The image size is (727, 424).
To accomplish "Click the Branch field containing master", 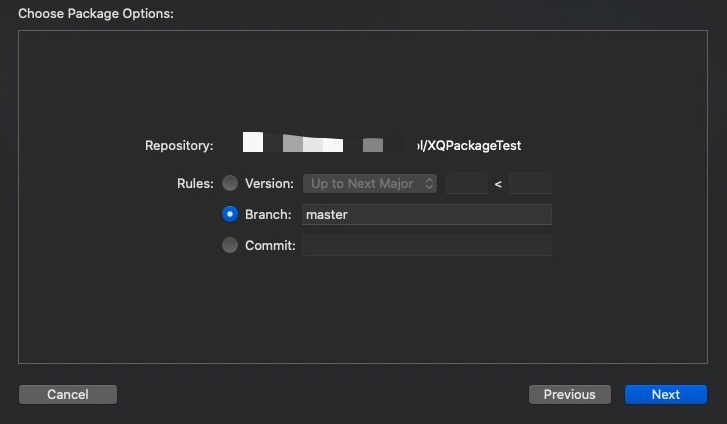I will pos(427,214).
